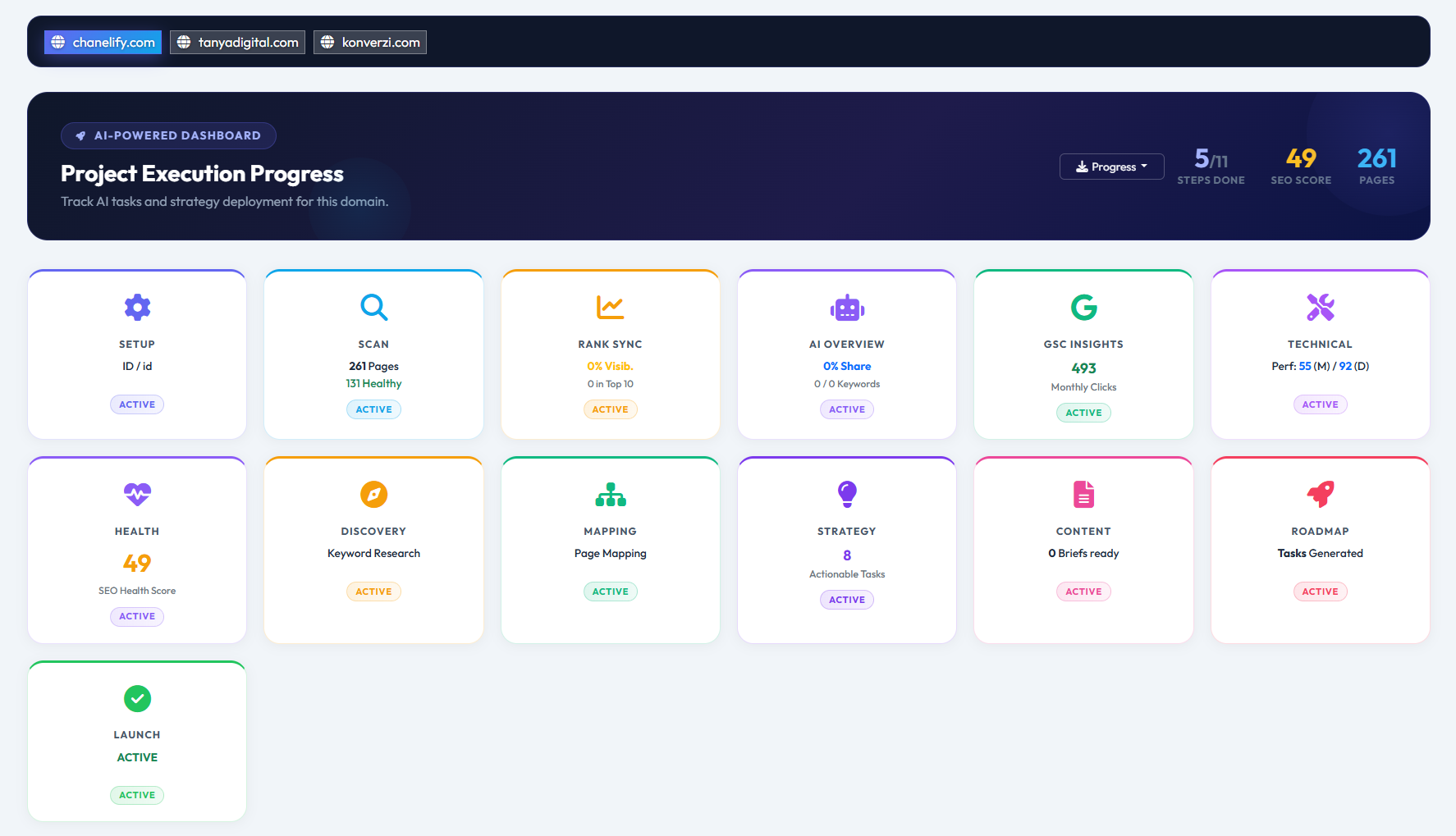Click the "131 Healthy" text on Scan card

373,383
